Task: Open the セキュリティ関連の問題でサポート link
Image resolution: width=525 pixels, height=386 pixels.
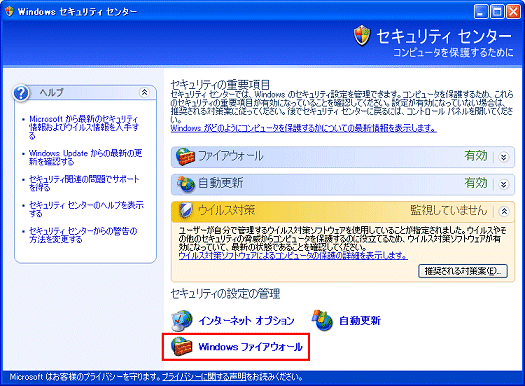Action: click(x=84, y=183)
